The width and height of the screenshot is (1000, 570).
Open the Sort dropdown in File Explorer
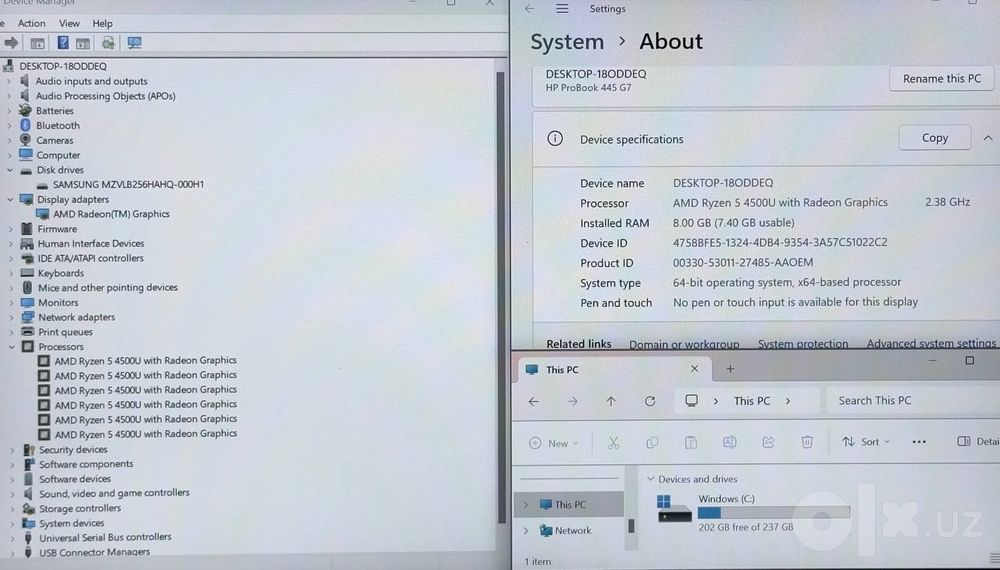pyautogui.click(x=865, y=442)
